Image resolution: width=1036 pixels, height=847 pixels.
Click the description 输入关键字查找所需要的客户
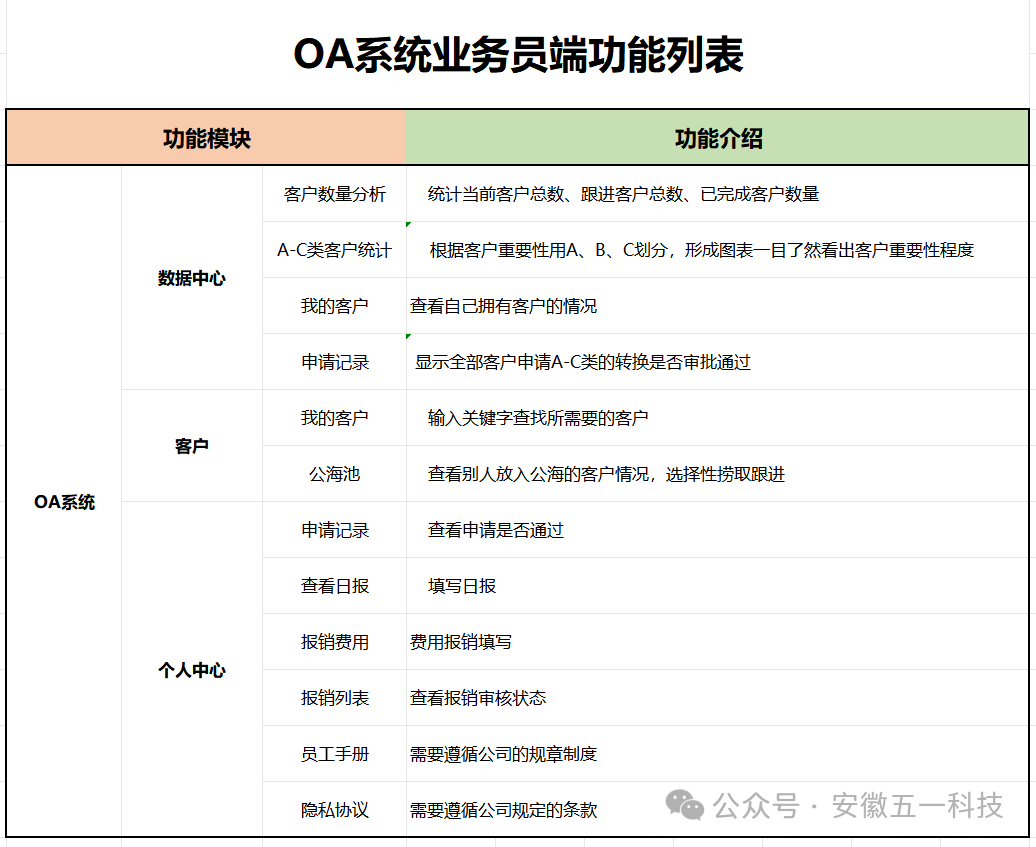click(x=538, y=418)
